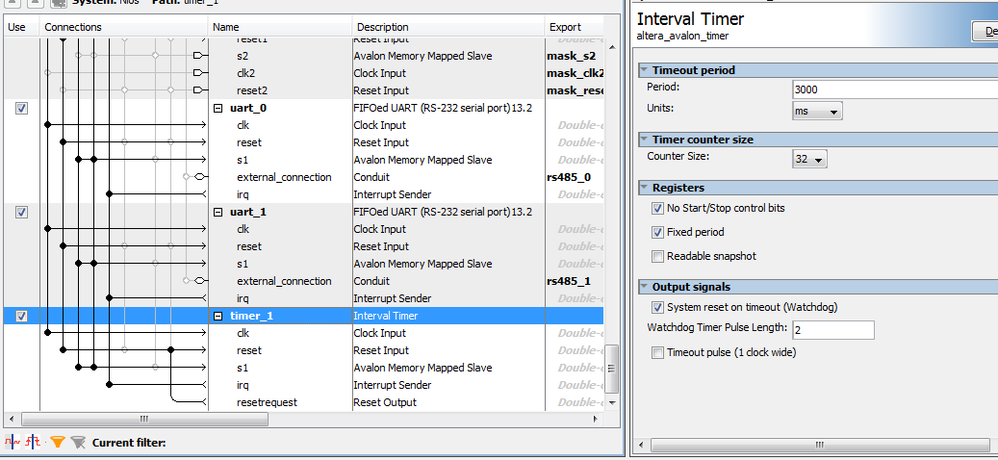Enable the Readable snapshot checkbox

(x=657, y=256)
